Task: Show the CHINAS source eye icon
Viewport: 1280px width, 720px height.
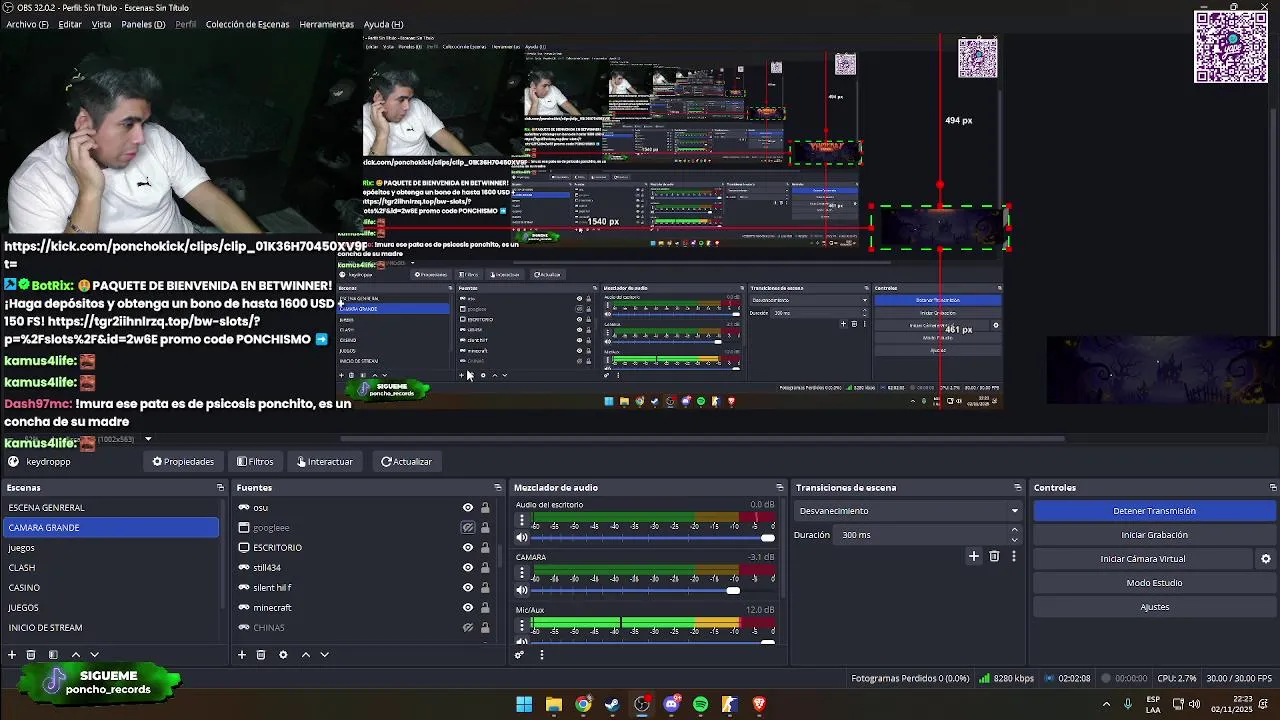Action: click(467, 628)
